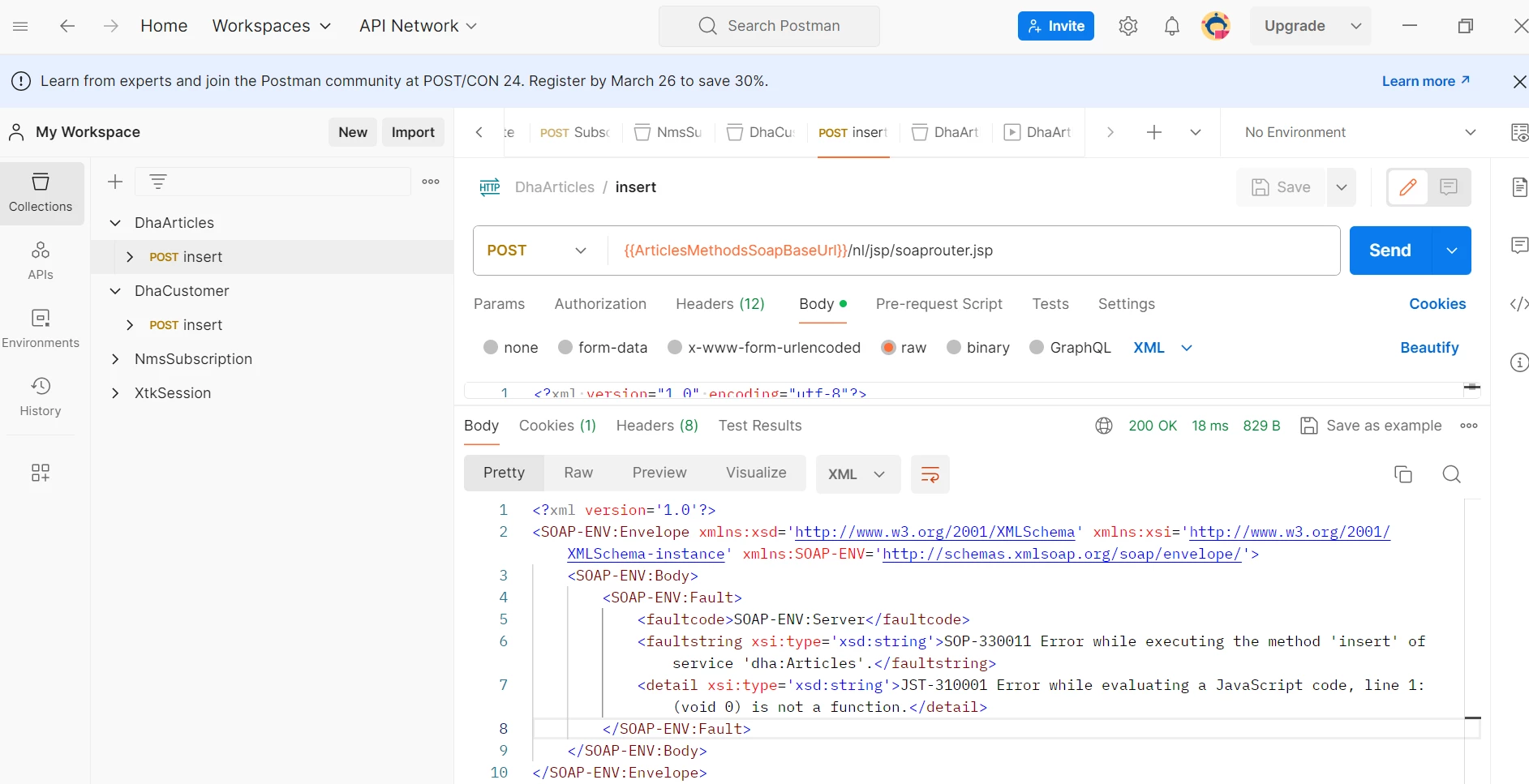Open Settings gear icon
Screen dimensions: 1529x784
coord(1128,26)
